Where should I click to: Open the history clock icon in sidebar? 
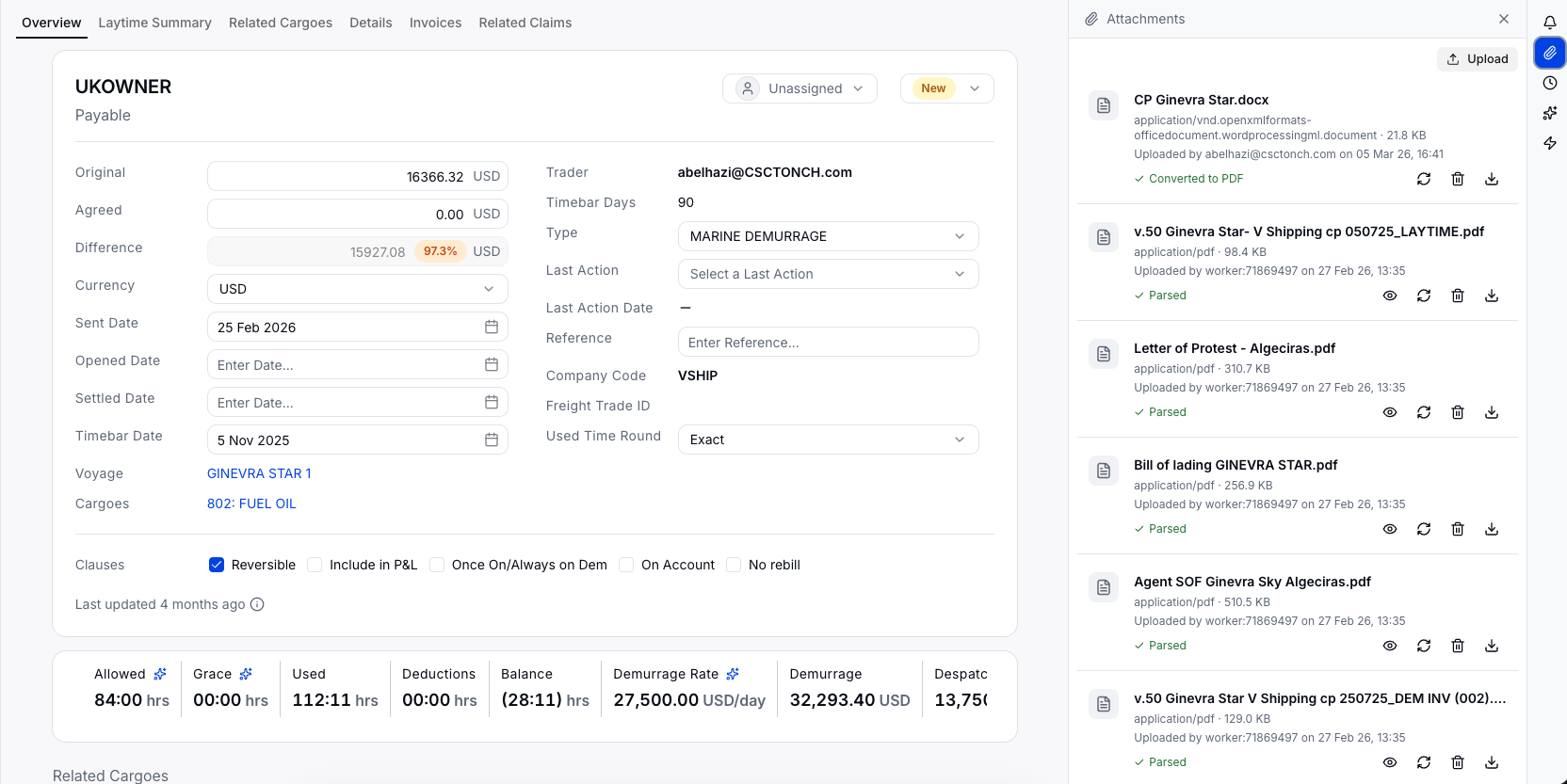pyautogui.click(x=1549, y=83)
